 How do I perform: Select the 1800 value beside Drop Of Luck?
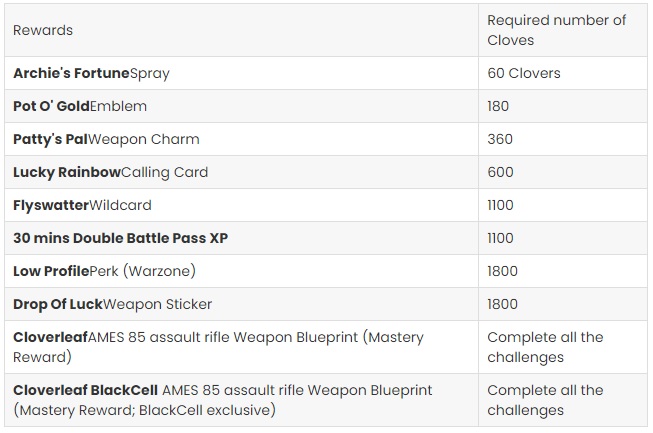coord(502,304)
